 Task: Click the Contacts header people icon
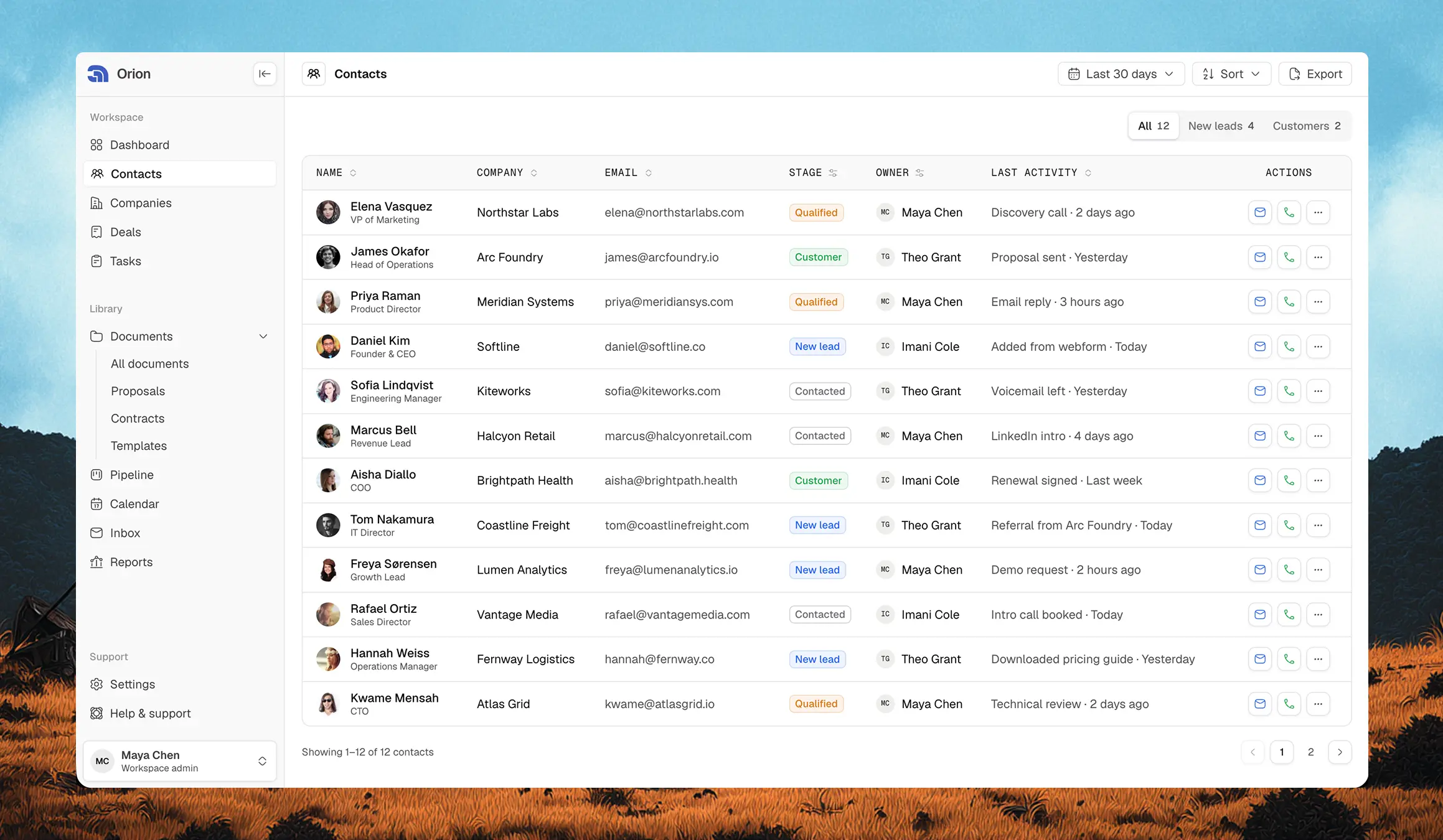(314, 74)
